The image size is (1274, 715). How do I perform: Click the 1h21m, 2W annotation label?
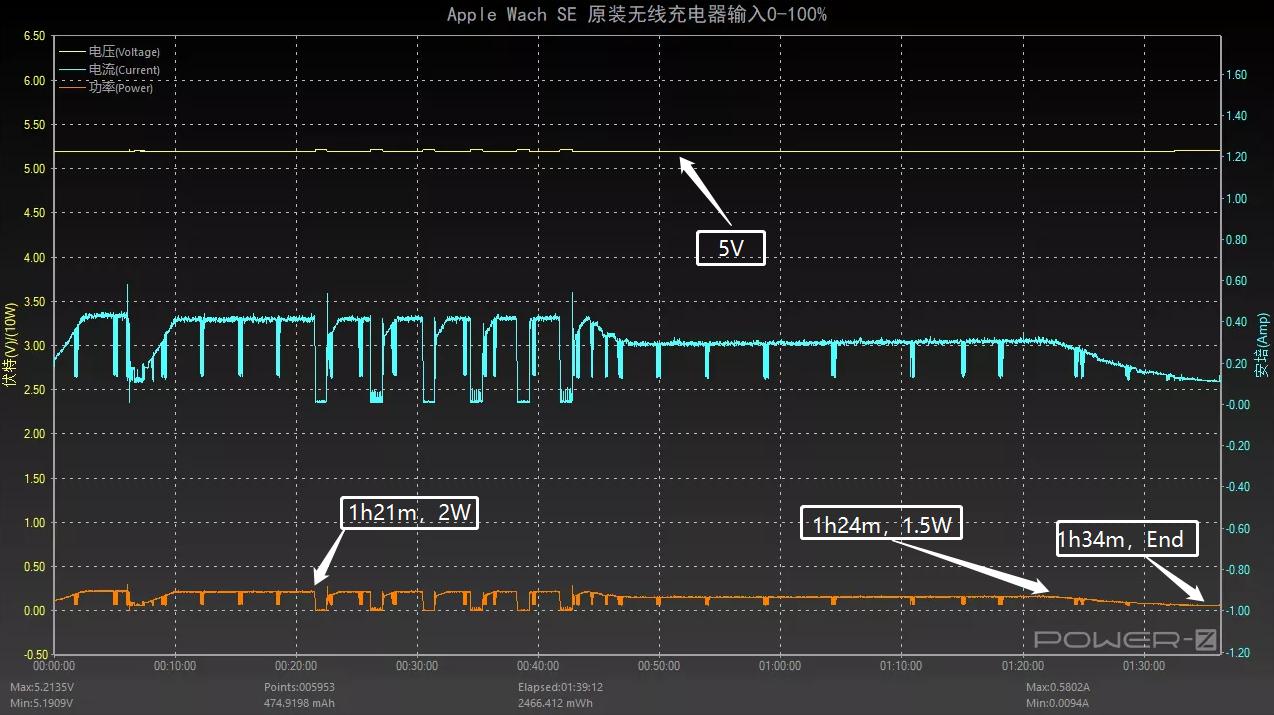click(408, 512)
